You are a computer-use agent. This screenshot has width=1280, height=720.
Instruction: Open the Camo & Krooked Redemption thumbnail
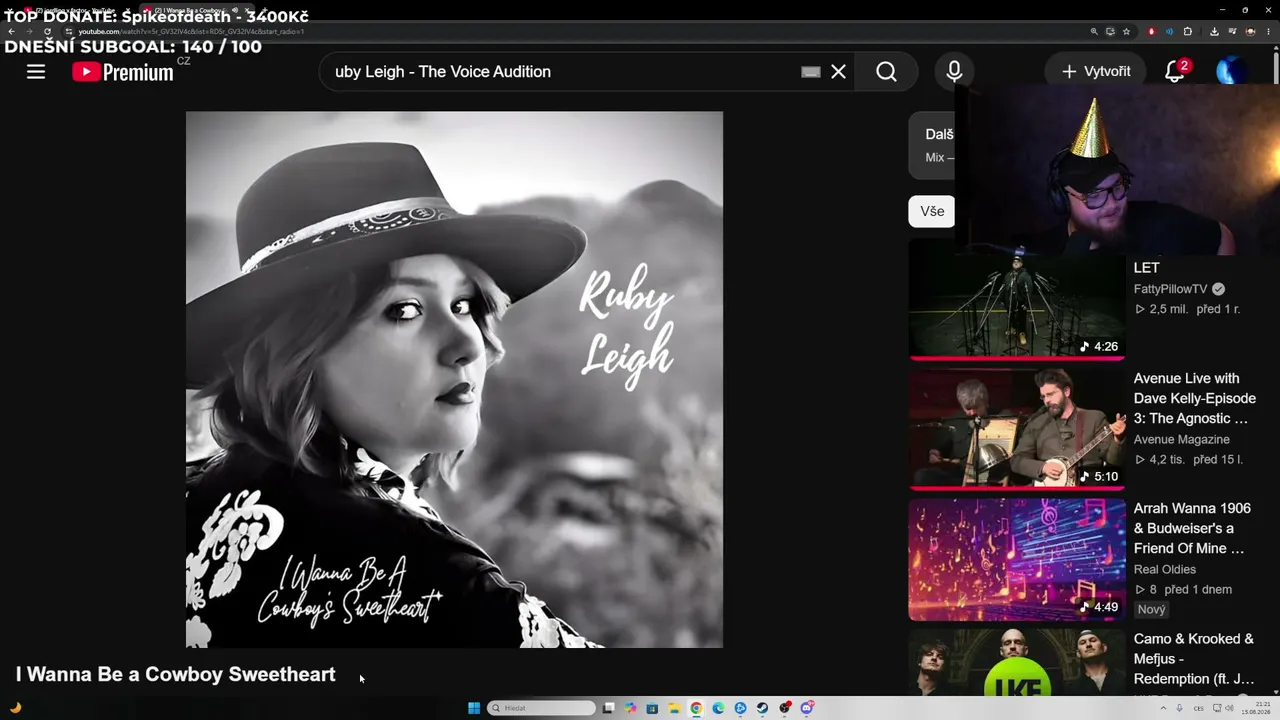pos(1017,662)
